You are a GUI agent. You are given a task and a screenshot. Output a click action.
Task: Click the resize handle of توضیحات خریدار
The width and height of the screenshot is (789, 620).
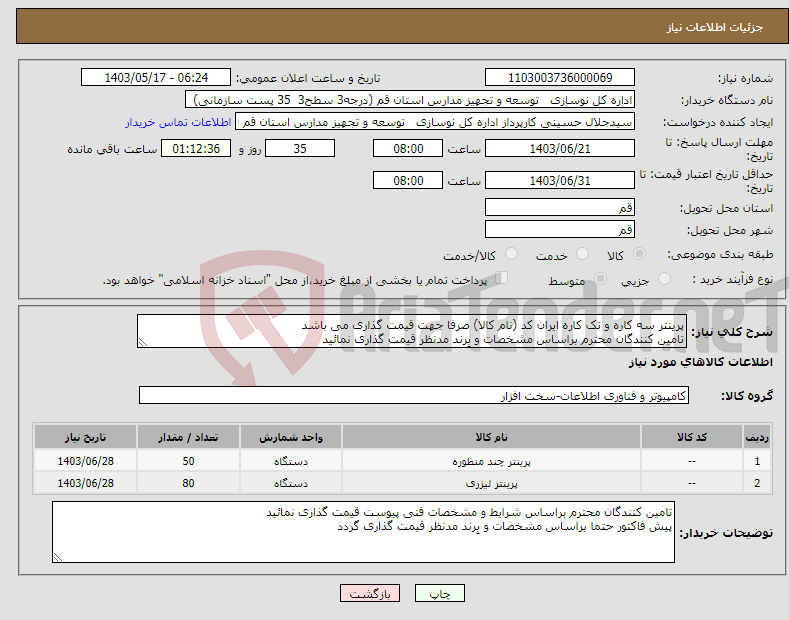[58, 557]
